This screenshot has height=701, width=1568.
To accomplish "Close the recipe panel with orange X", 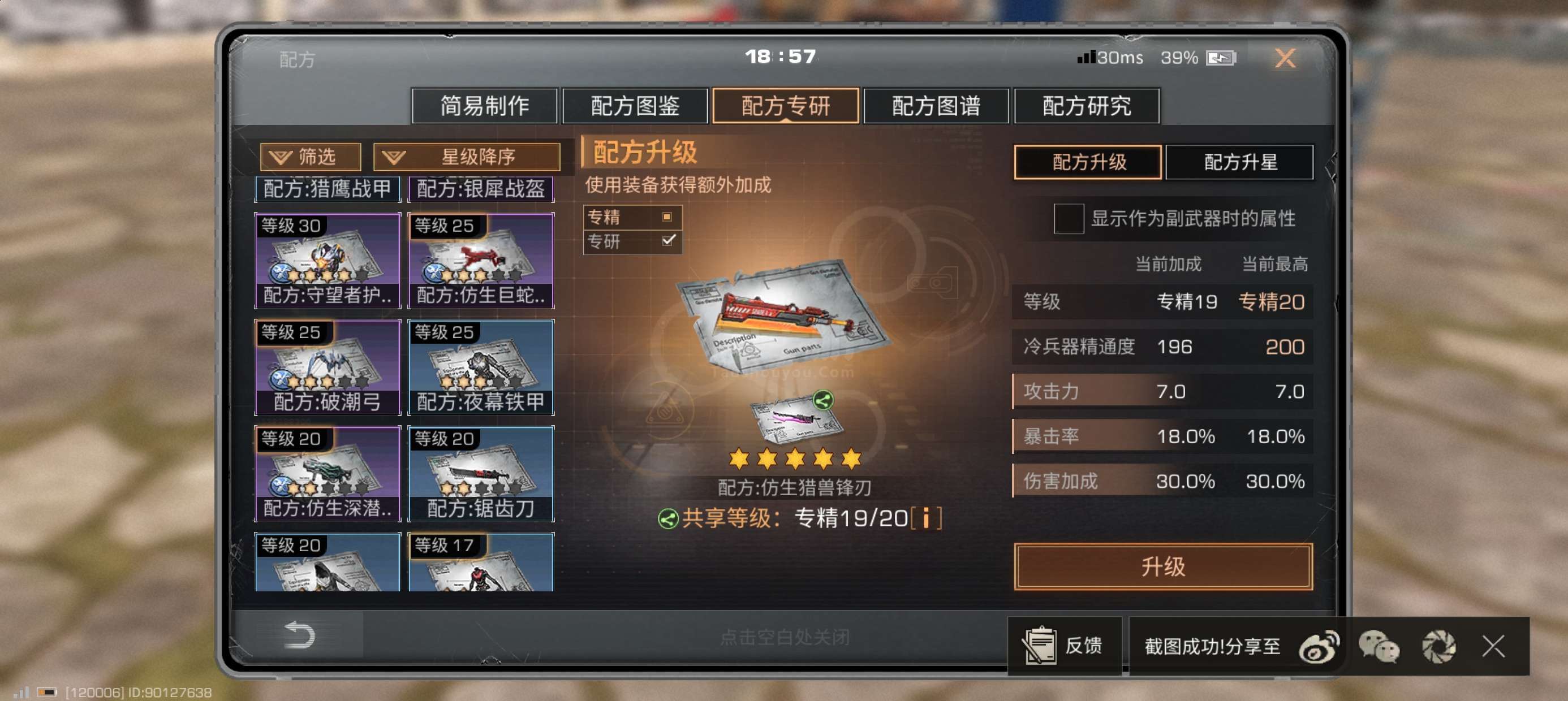I will click(x=1285, y=58).
